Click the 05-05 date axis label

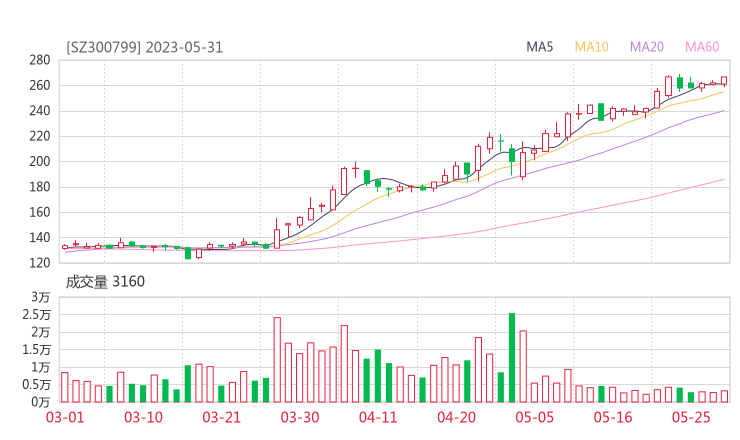coord(535,417)
